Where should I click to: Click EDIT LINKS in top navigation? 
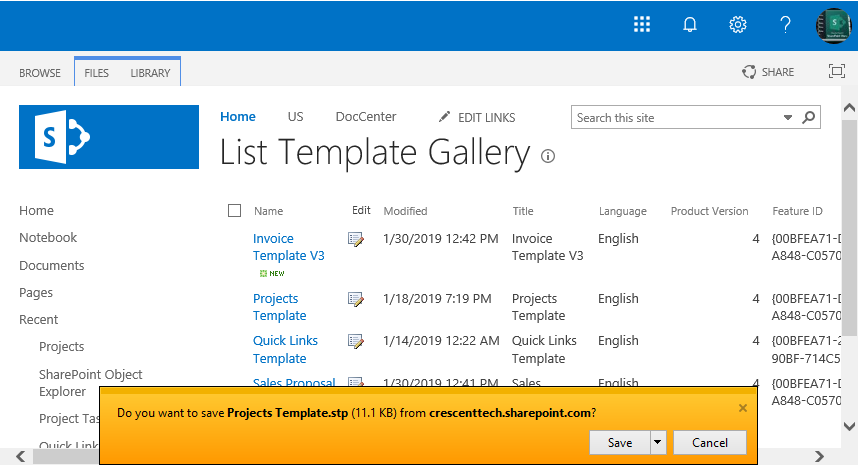[x=486, y=118]
